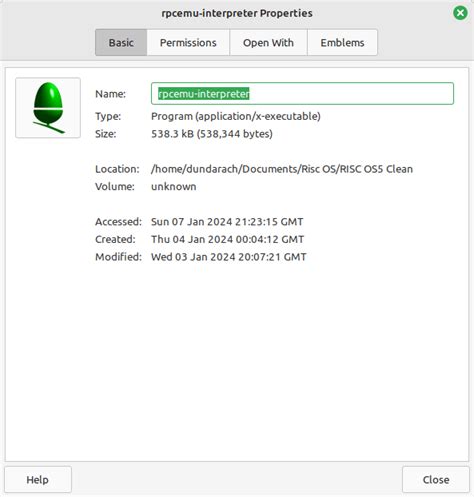
Task: Click the Type: label
Action: pos(108,116)
